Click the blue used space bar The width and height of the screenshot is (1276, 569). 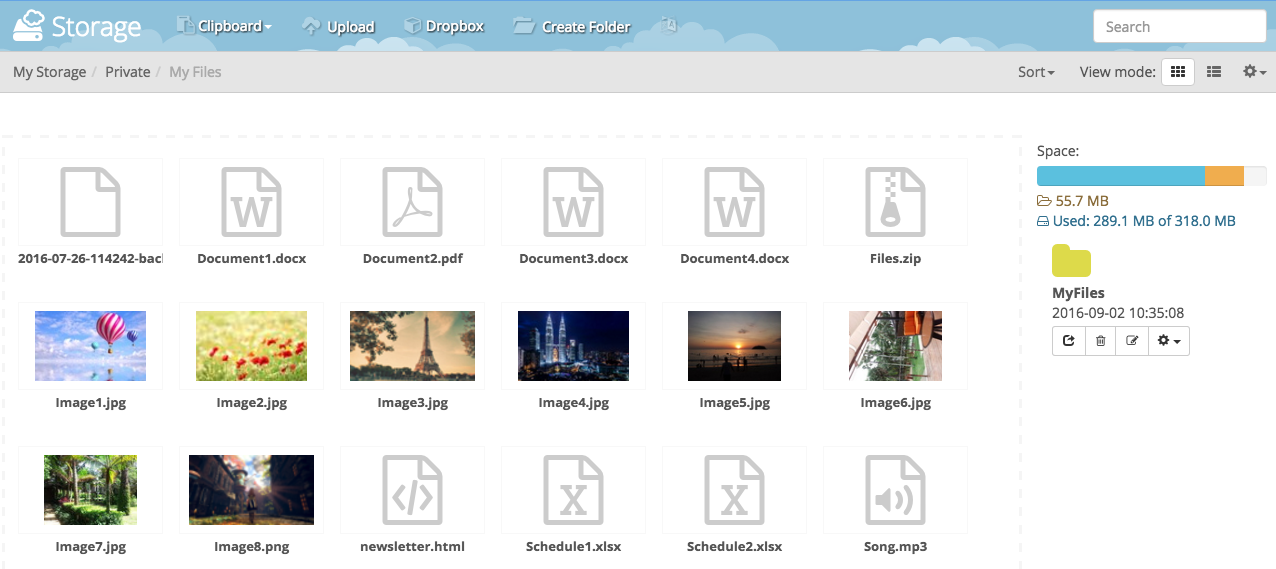[1120, 176]
